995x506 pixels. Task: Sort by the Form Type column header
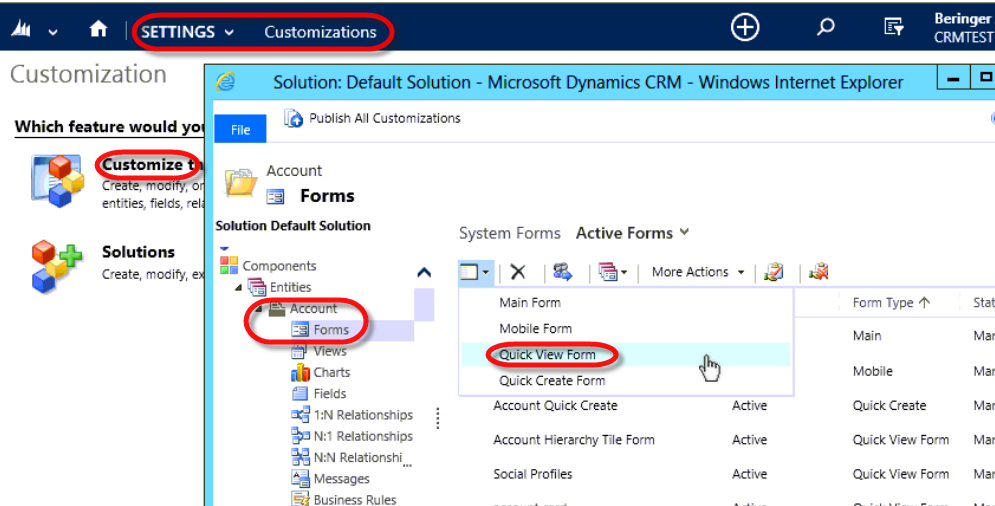[x=891, y=303]
